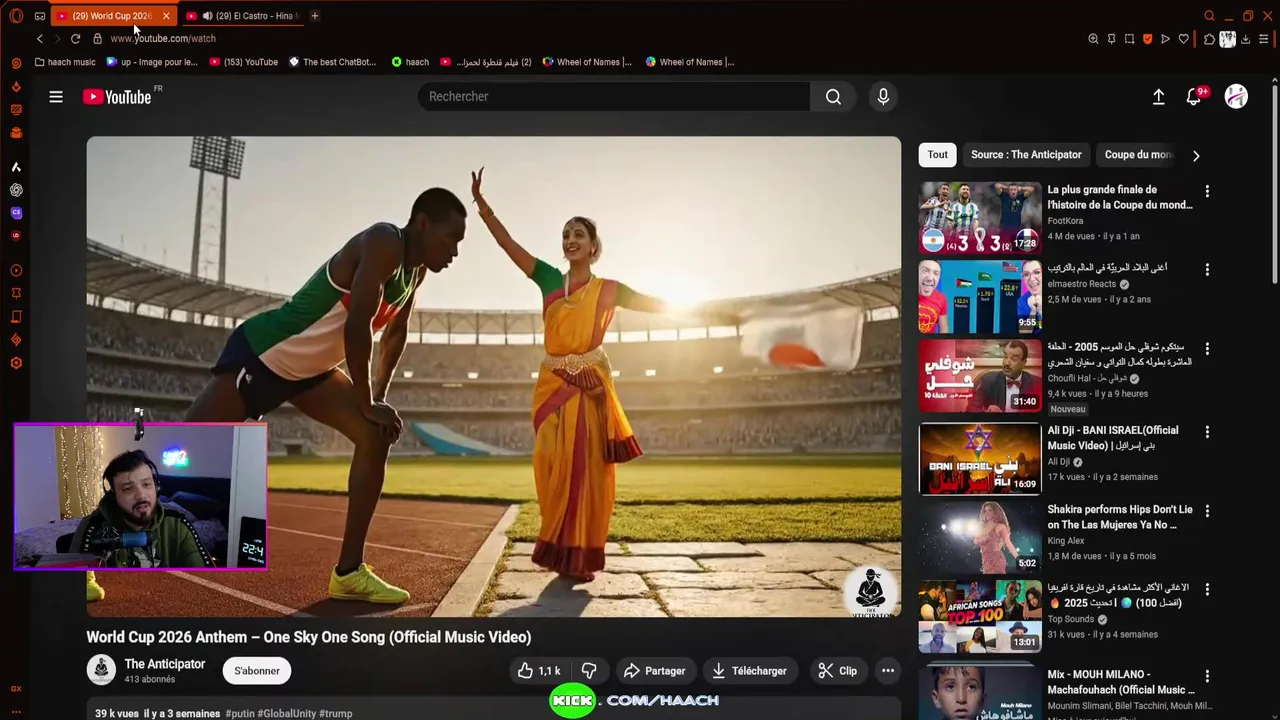The image size is (1280, 720).
Task: Open The Anticipator channel name
Action: tap(164, 664)
